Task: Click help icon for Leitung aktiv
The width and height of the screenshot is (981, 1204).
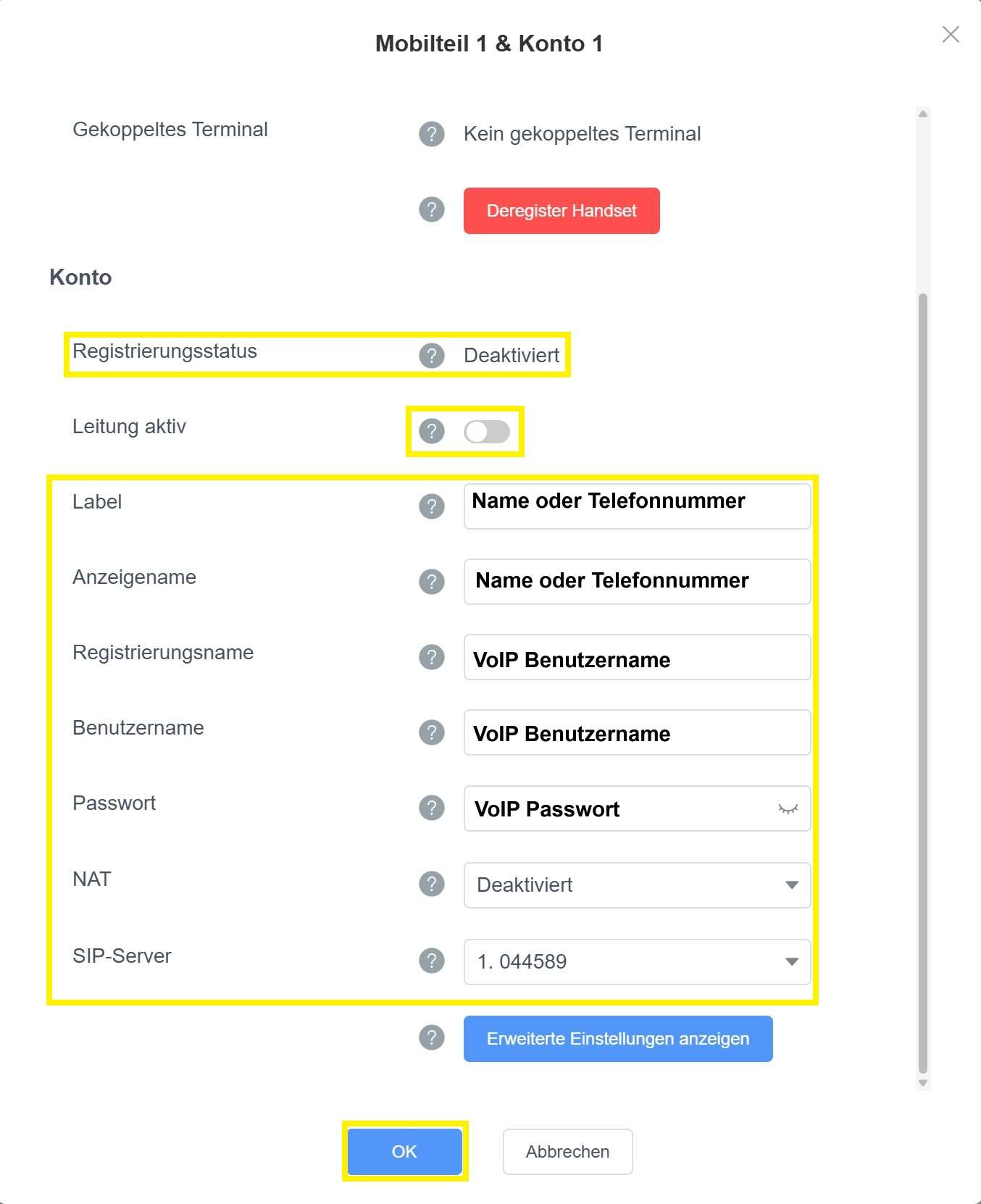Action: coord(432,431)
